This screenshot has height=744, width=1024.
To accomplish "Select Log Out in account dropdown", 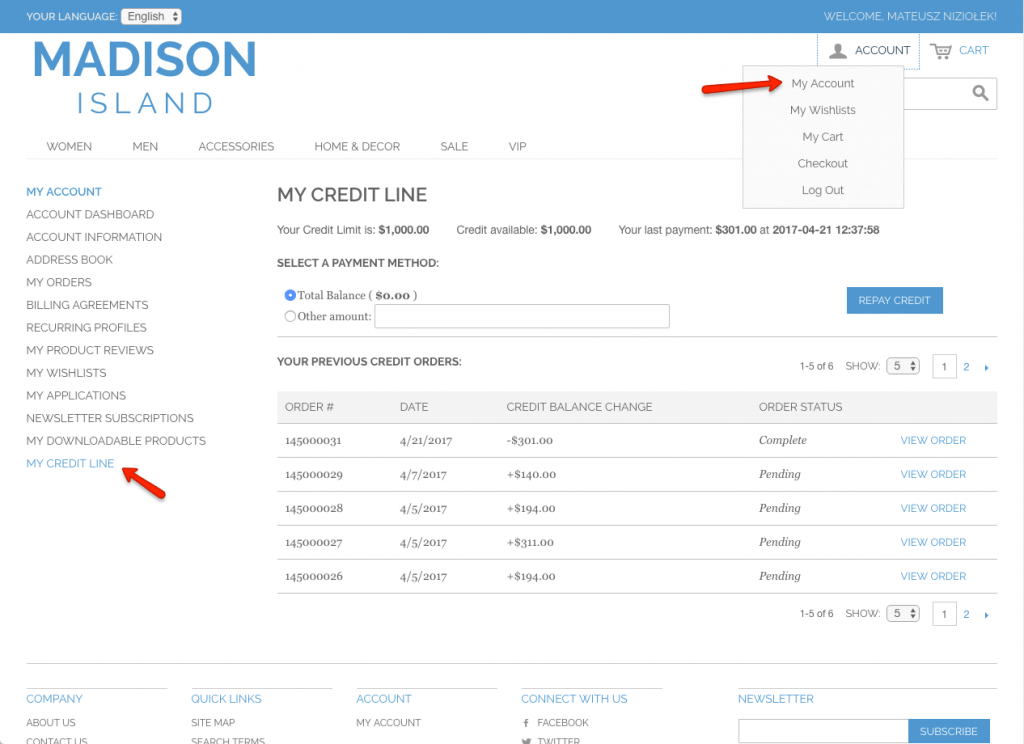I will (x=822, y=190).
